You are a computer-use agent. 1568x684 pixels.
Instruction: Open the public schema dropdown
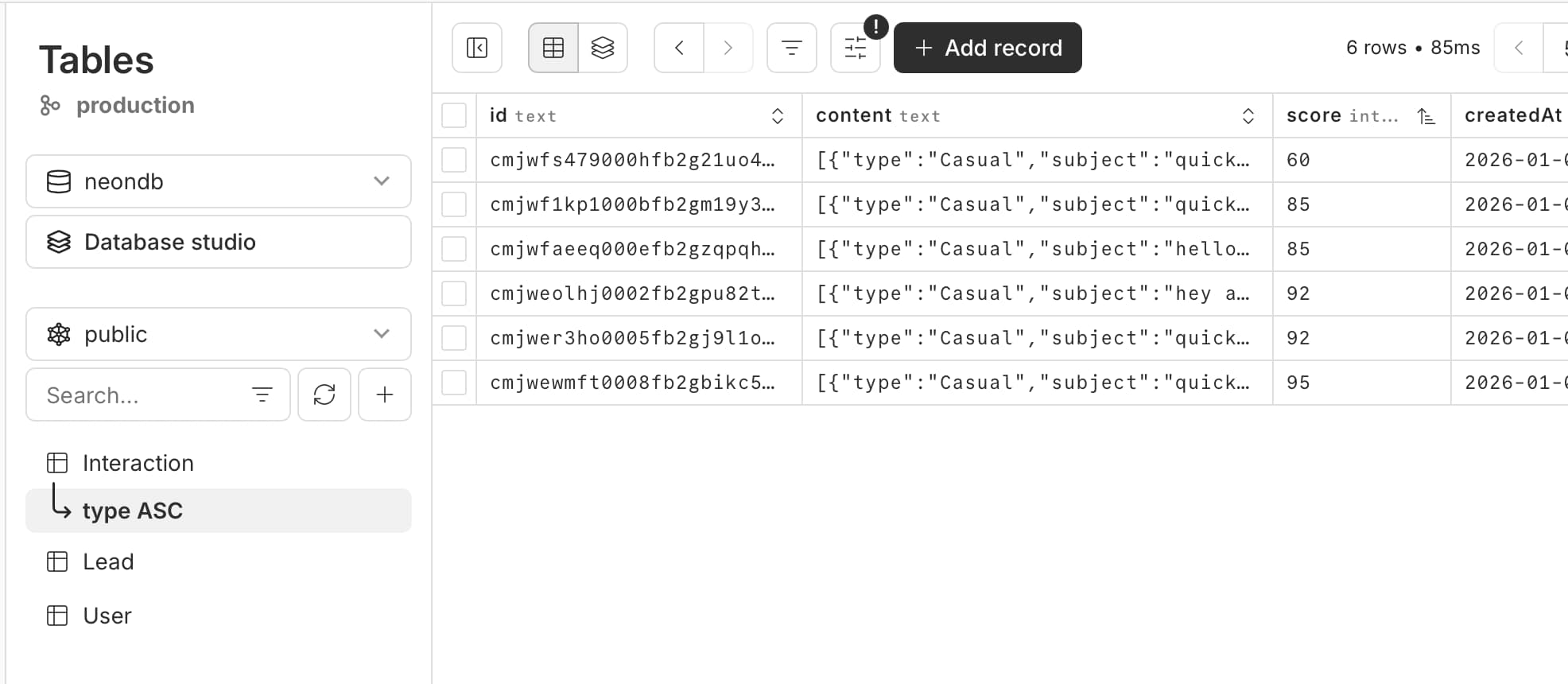[219, 334]
